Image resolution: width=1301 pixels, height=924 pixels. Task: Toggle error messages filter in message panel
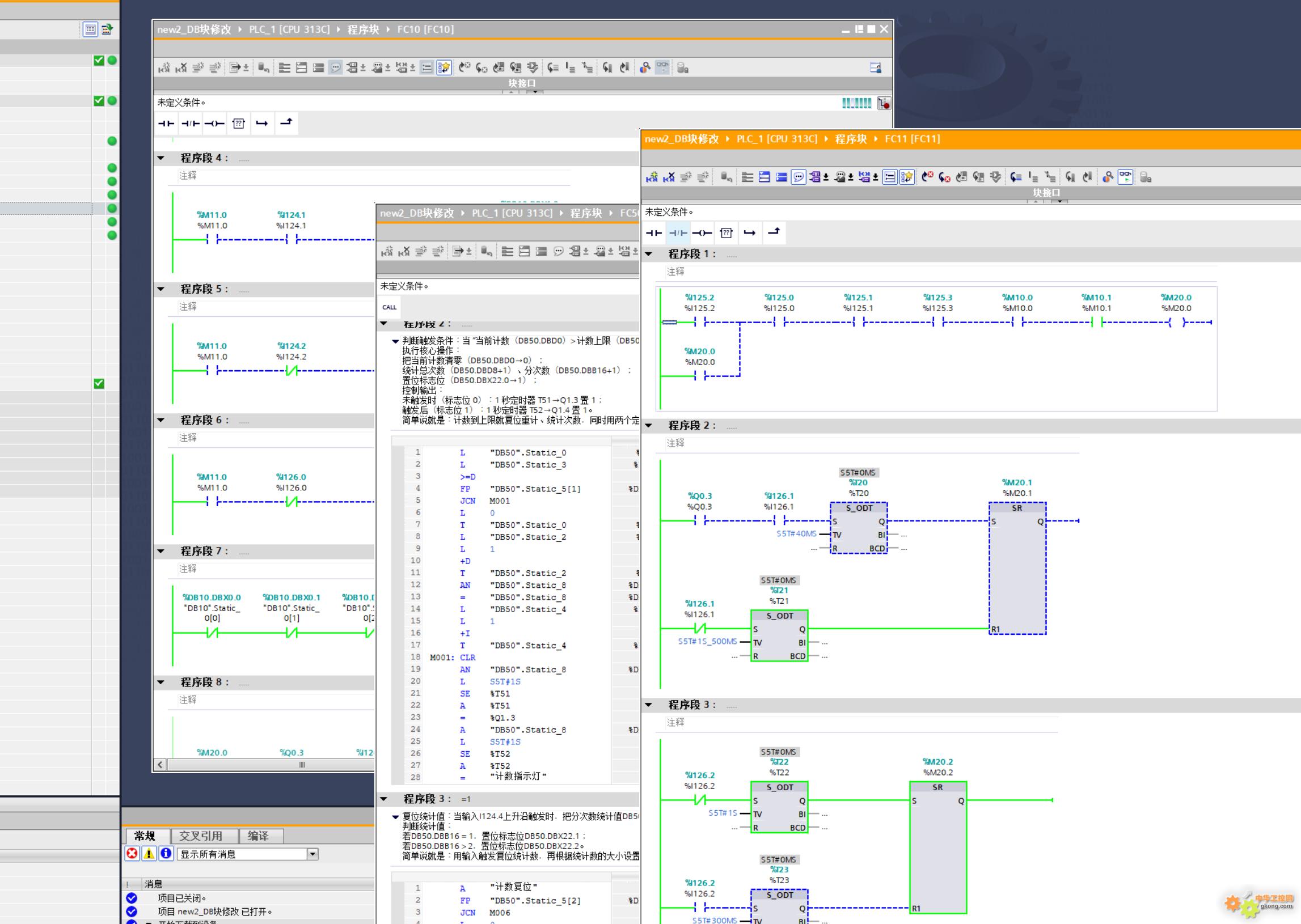coord(132,854)
